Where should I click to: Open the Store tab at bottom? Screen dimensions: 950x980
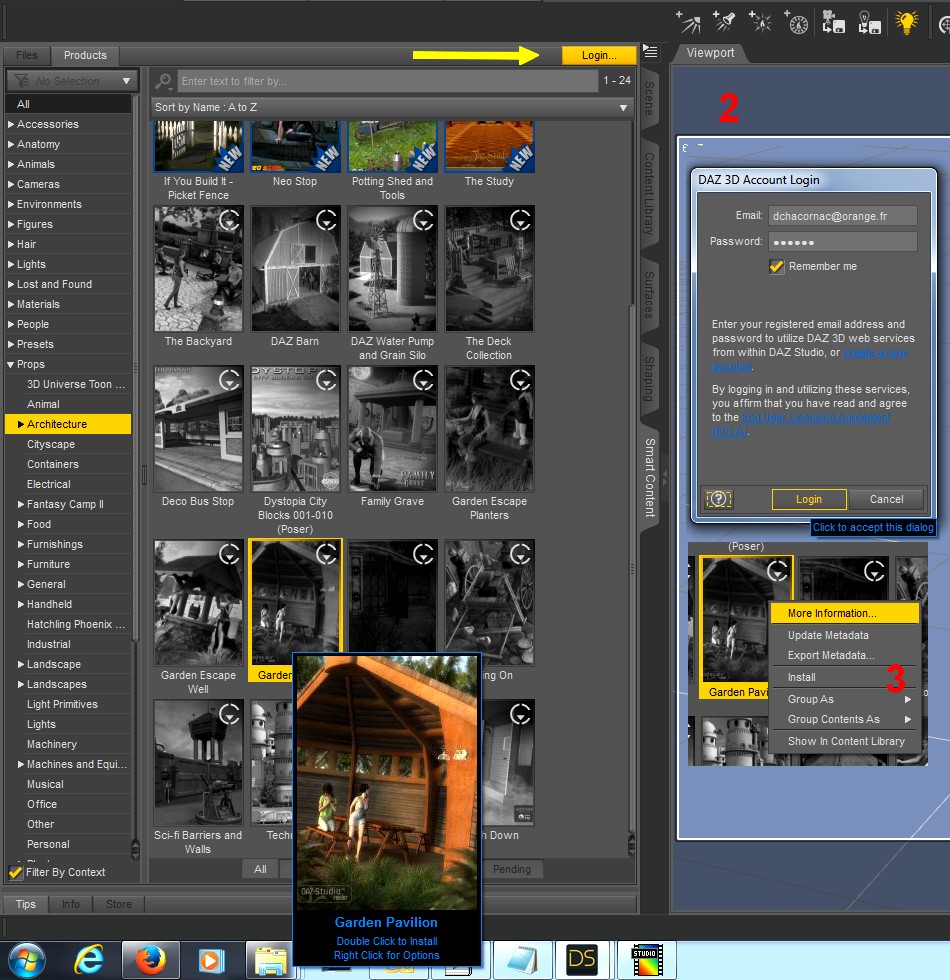[x=119, y=904]
